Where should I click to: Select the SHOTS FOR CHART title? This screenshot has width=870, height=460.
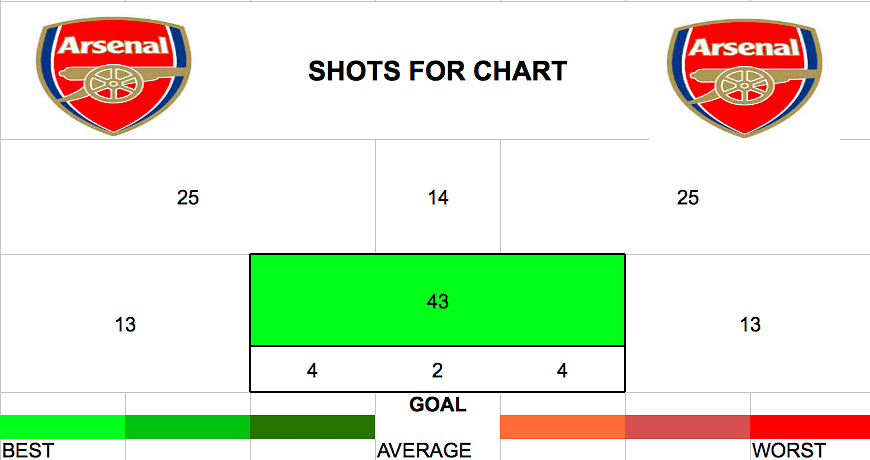[x=437, y=71]
